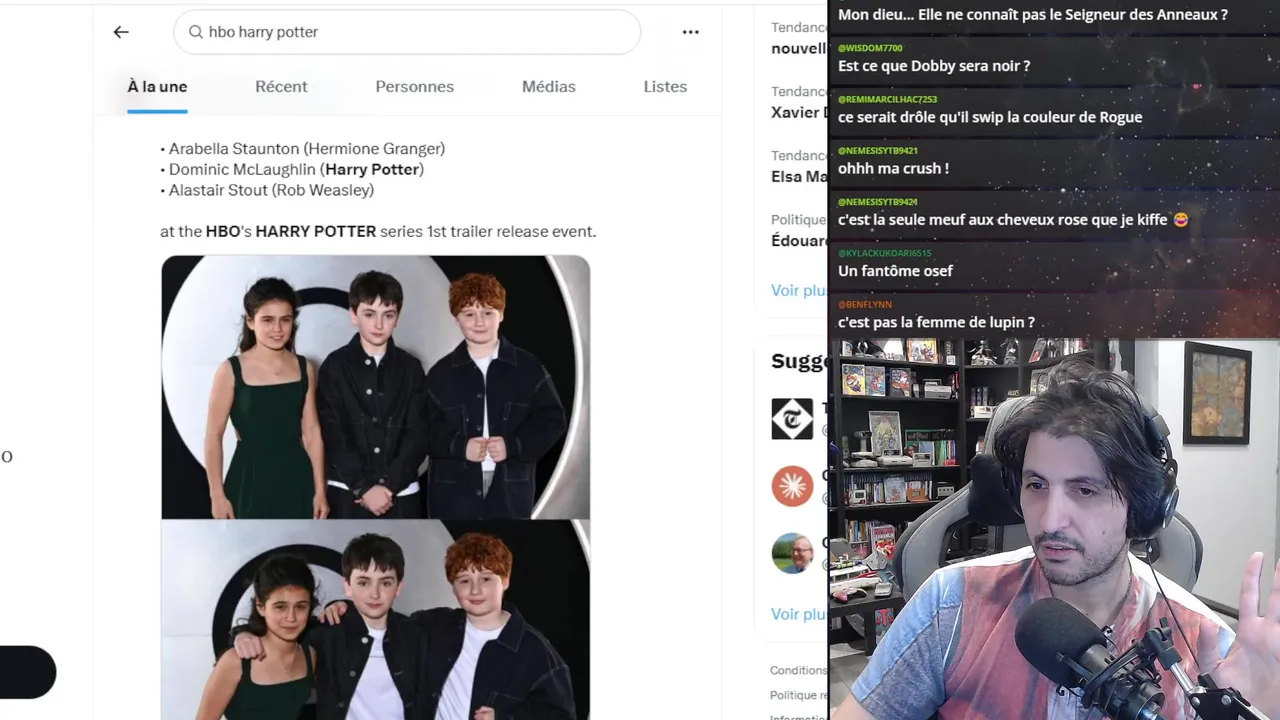Click chat message 'ohhh ma crush !'
Image resolution: width=1280 pixels, height=720 pixels.
click(x=893, y=168)
